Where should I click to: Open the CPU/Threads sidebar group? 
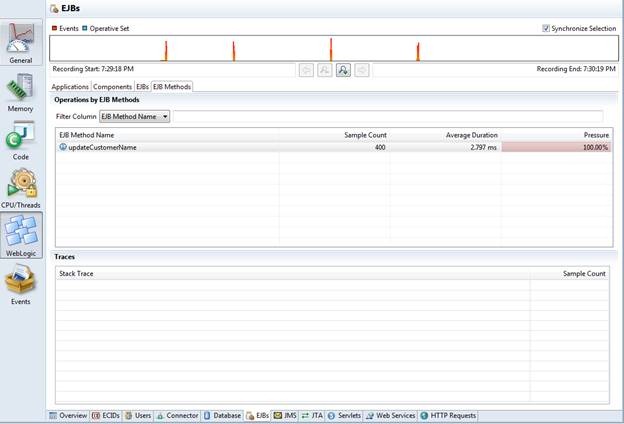tap(21, 188)
